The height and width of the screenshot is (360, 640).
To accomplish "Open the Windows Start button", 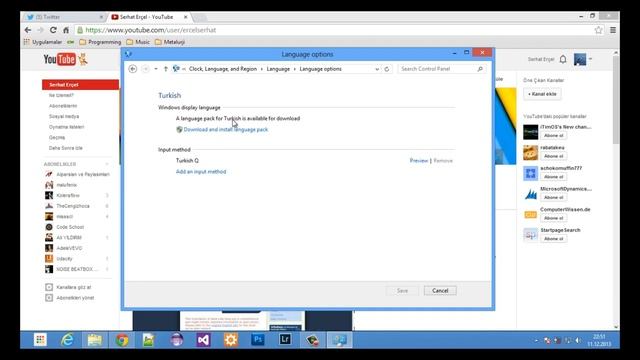I will [x=40, y=340].
